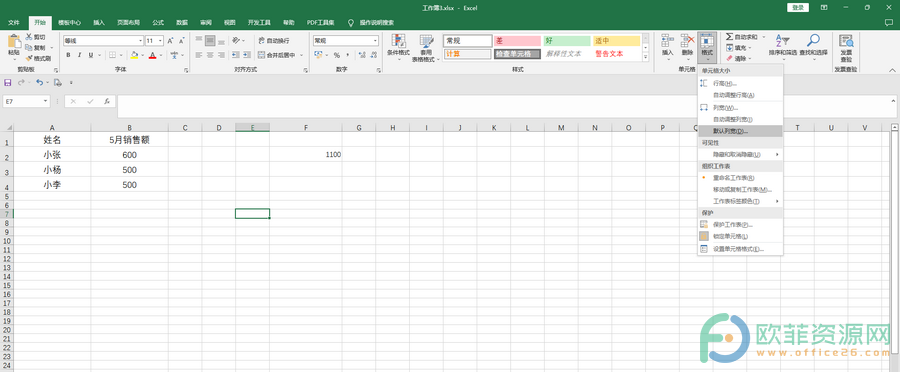Collapse the ribbon with chevron
Image resolution: width=900 pixels, height=372 pixels.
point(892,69)
